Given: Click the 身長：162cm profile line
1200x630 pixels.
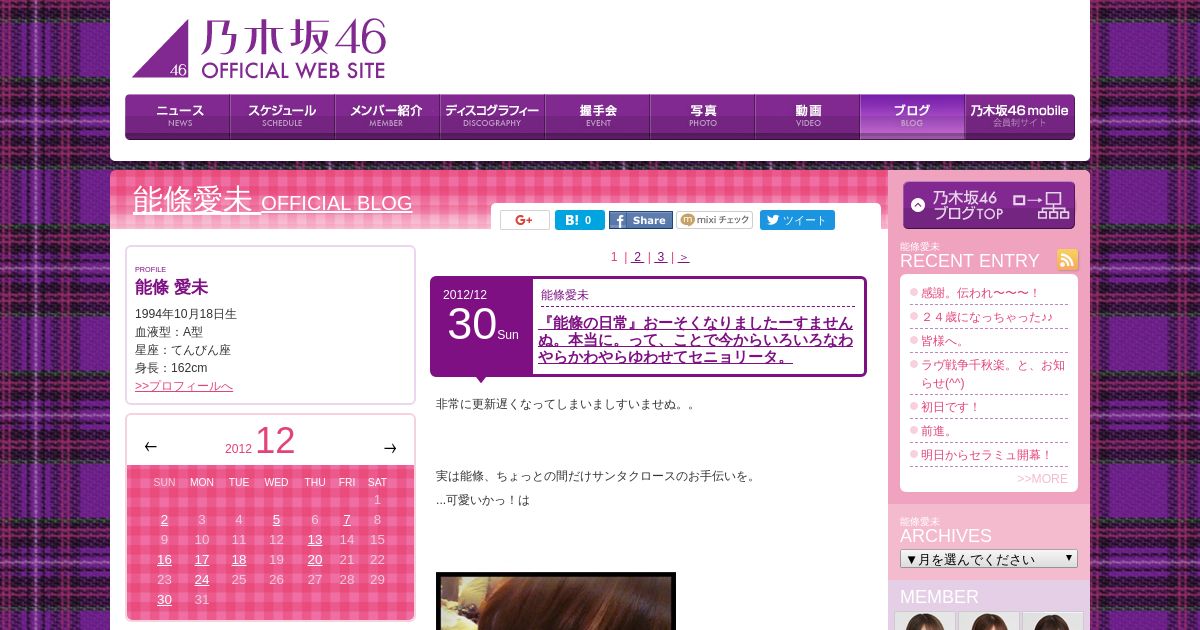Looking at the screenshot, I should coord(171,368).
